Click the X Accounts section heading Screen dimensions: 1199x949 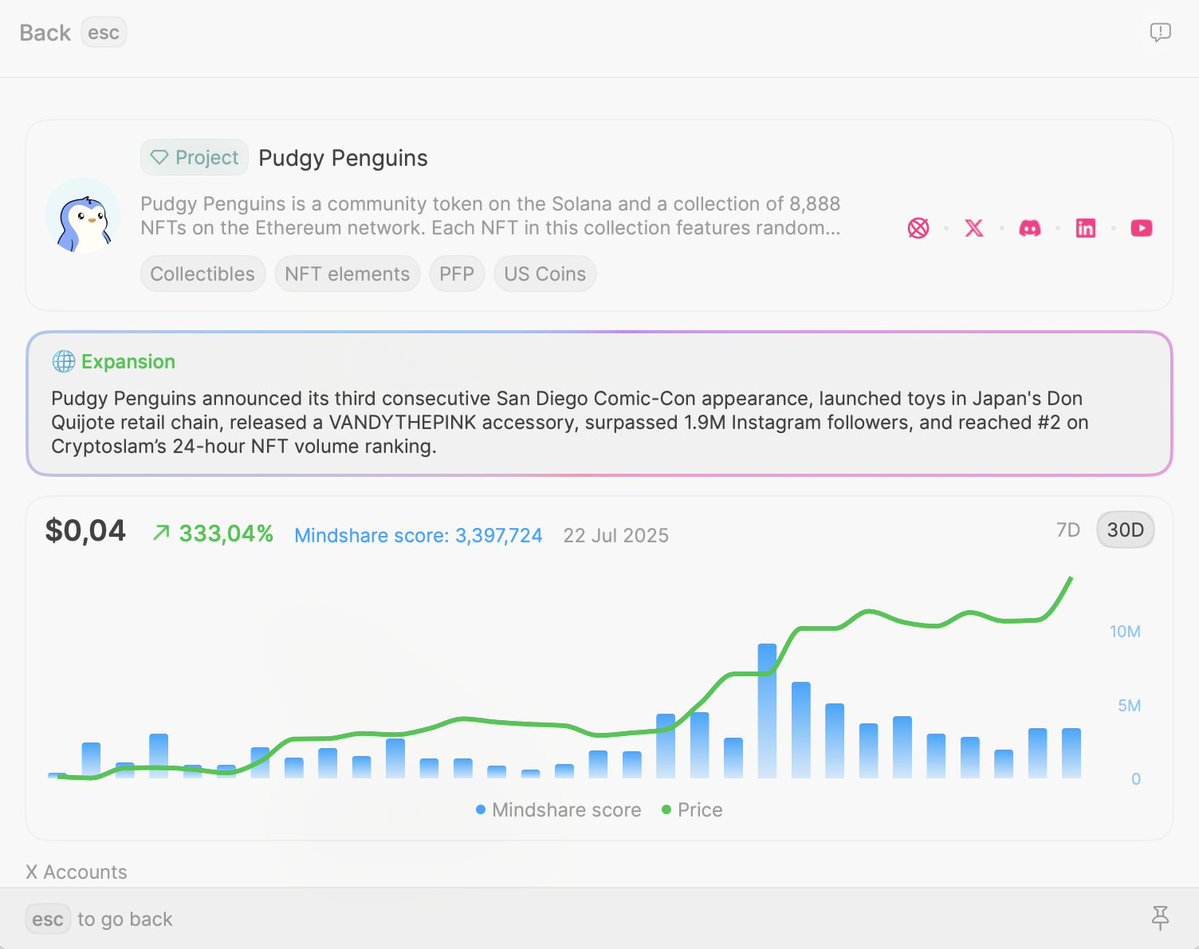coord(76,872)
